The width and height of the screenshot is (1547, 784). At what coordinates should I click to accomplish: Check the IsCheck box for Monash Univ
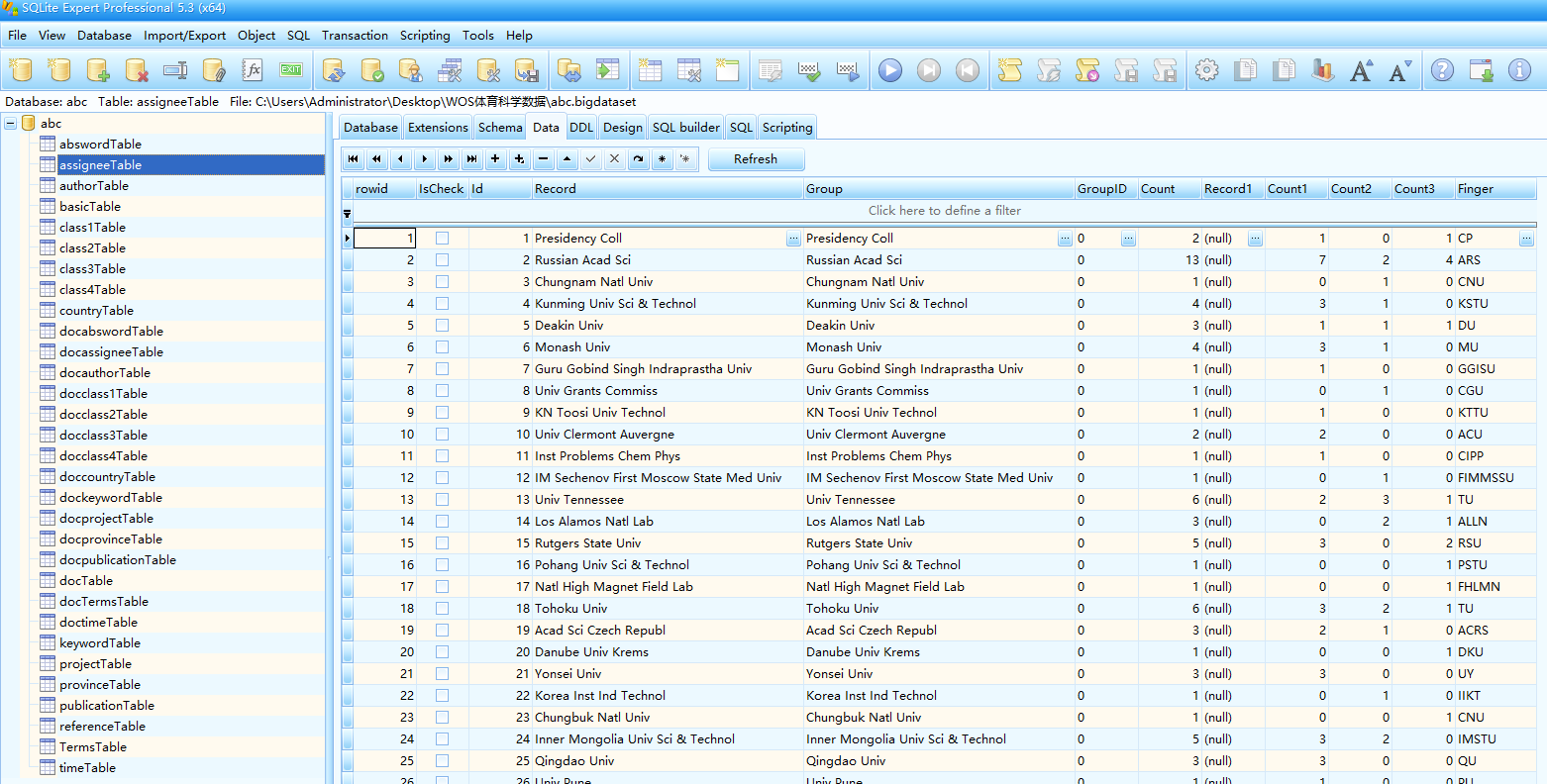(442, 347)
